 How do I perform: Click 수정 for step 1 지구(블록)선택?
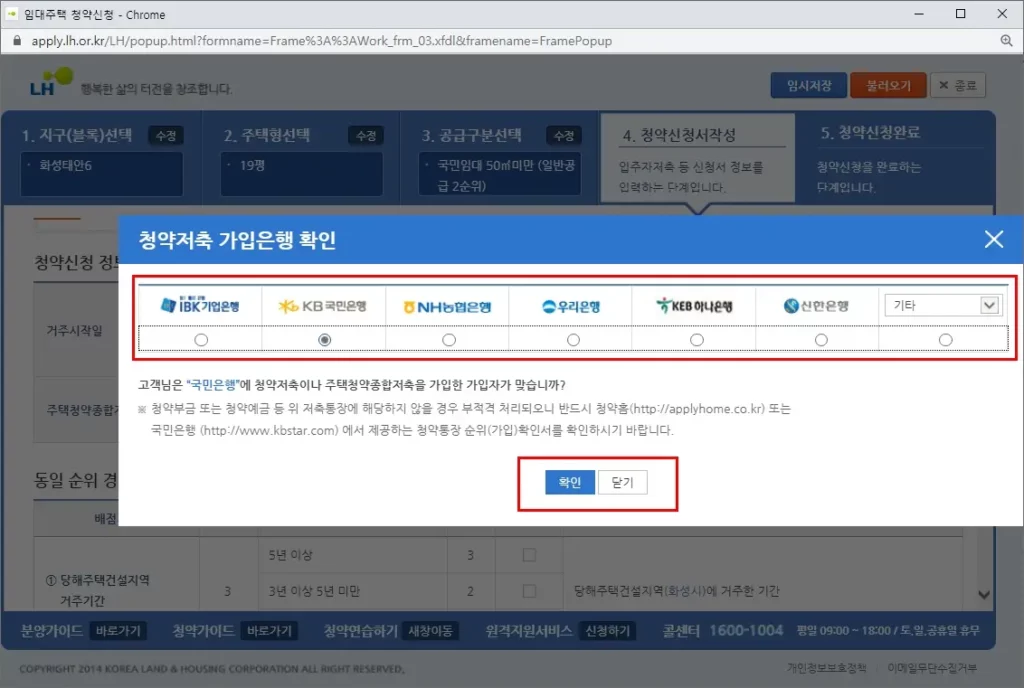166,136
